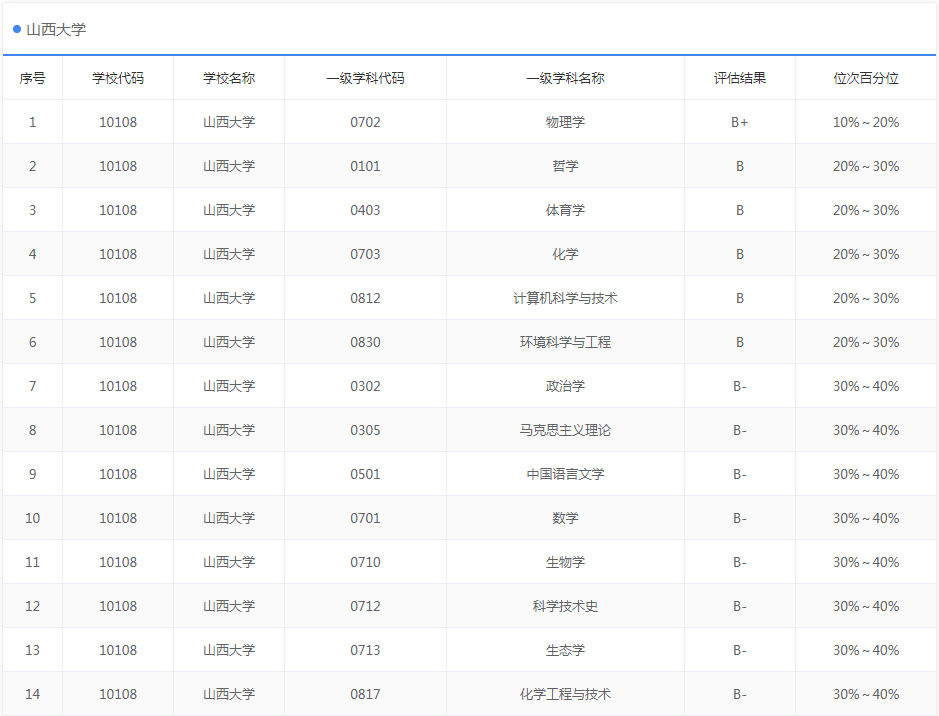Select the 序号 column header
Viewport: 939px width, 716px height.
[32, 78]
